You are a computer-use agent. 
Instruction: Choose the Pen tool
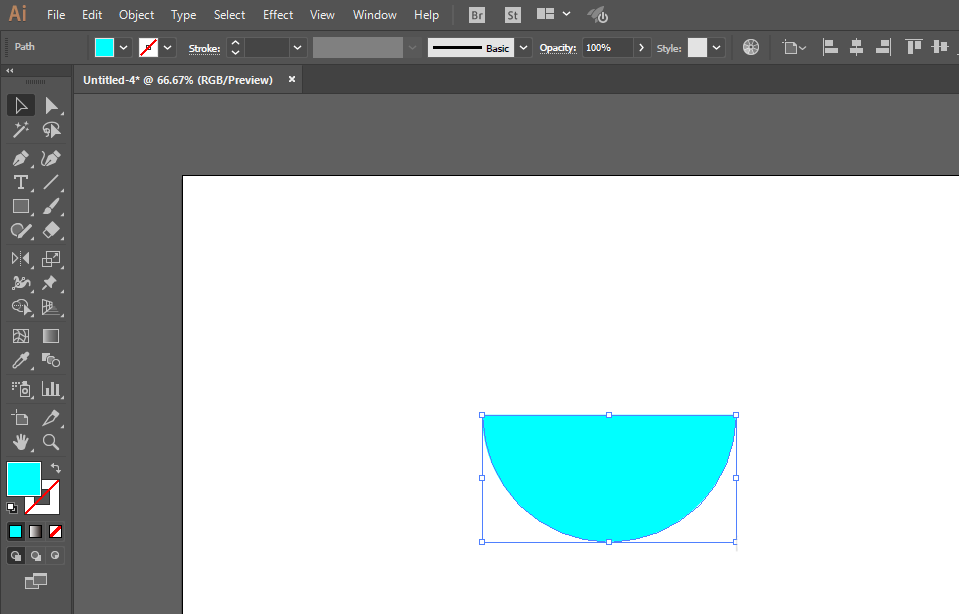coord(21,158)
